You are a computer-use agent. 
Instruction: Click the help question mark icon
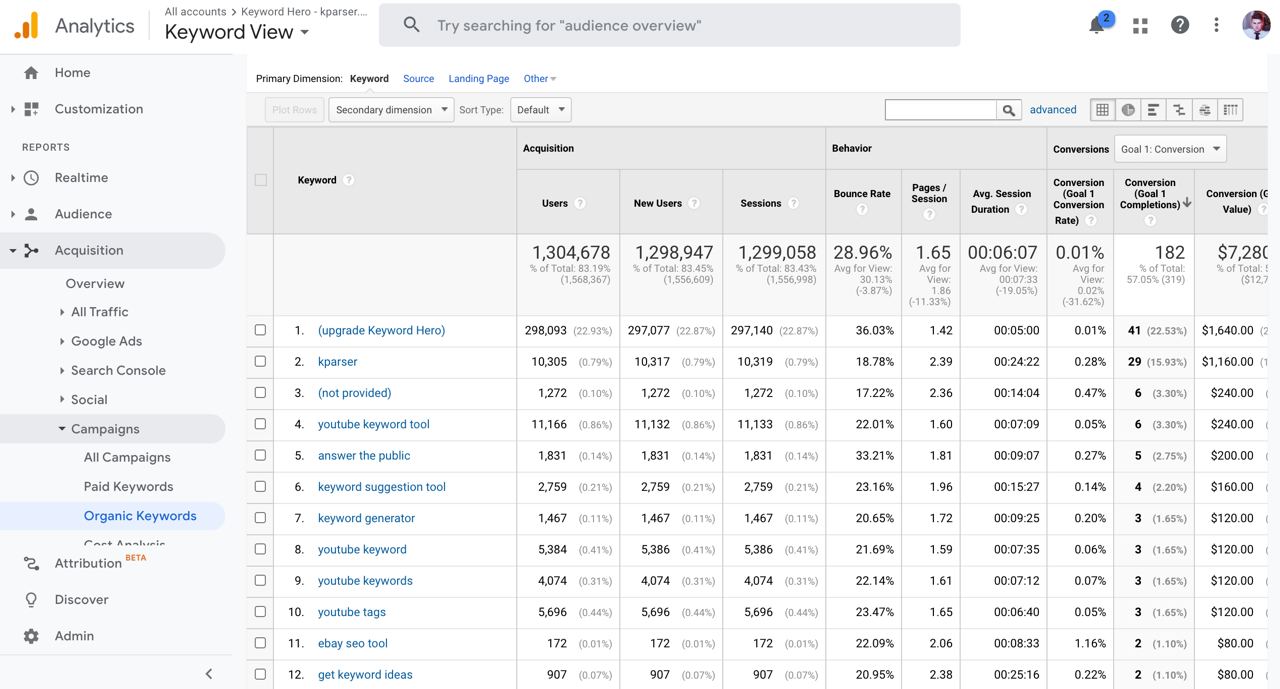[x=1180, y=26]
